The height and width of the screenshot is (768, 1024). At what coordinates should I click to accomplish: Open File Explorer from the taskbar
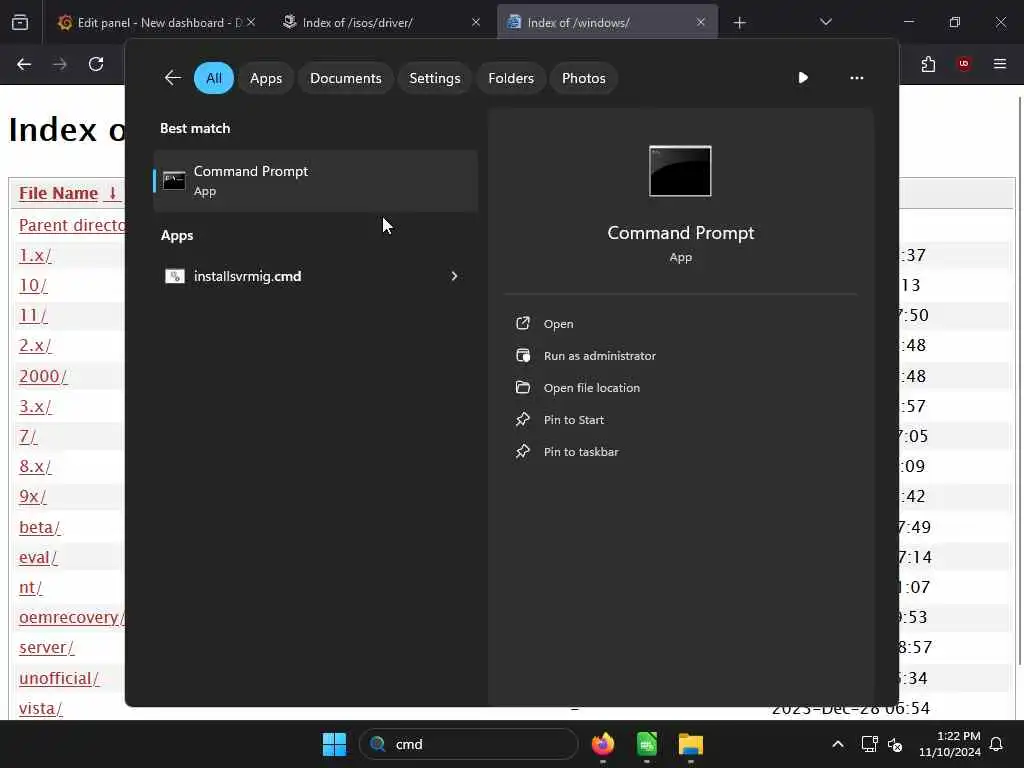690,744
